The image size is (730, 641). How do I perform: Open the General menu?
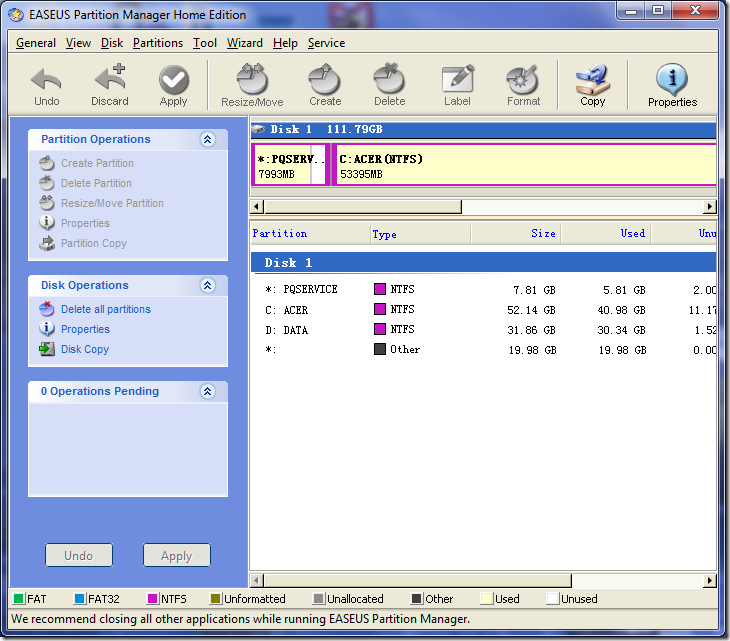point(36,43)
